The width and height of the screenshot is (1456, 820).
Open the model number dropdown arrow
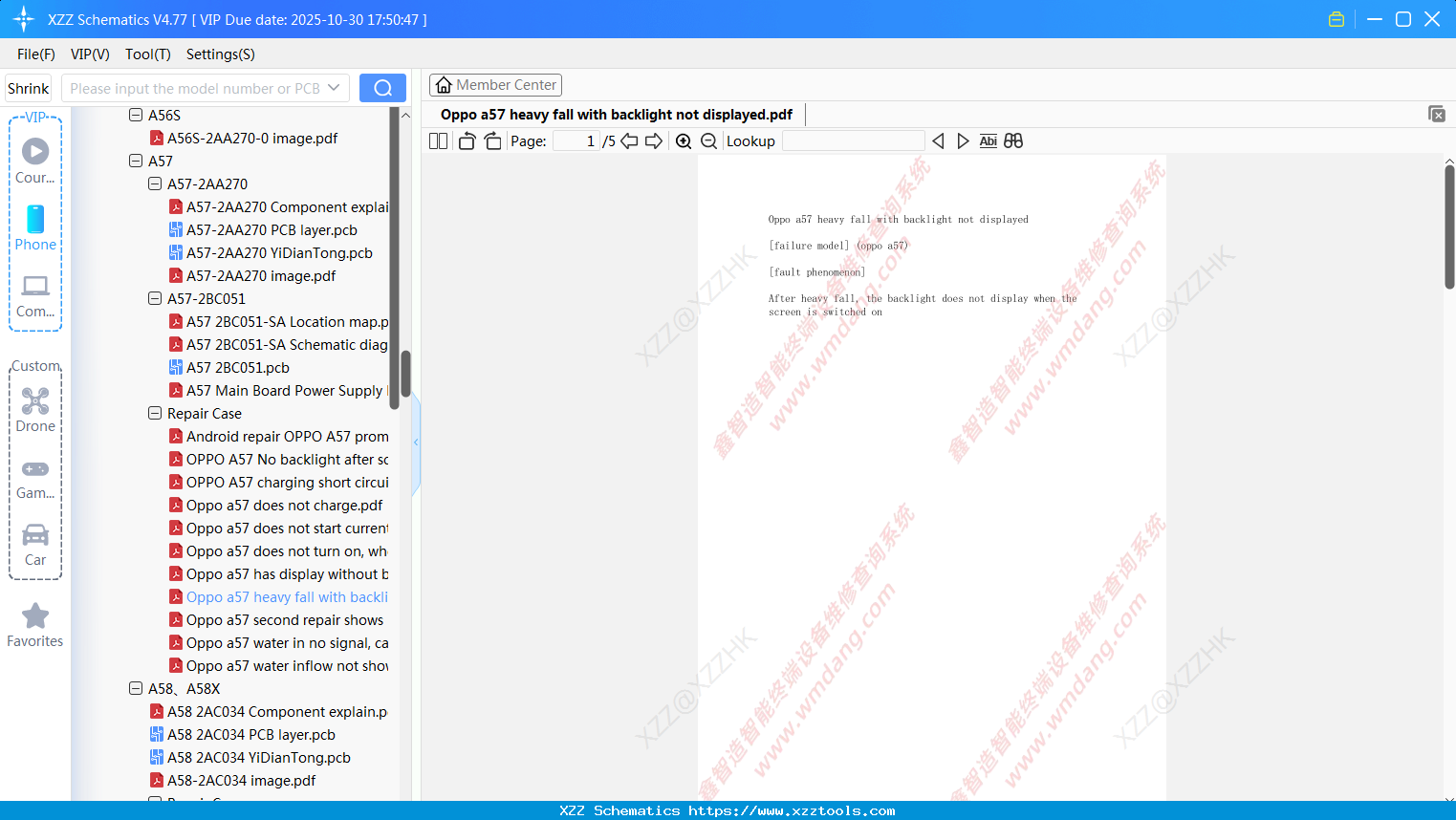(x=334, y=88)
